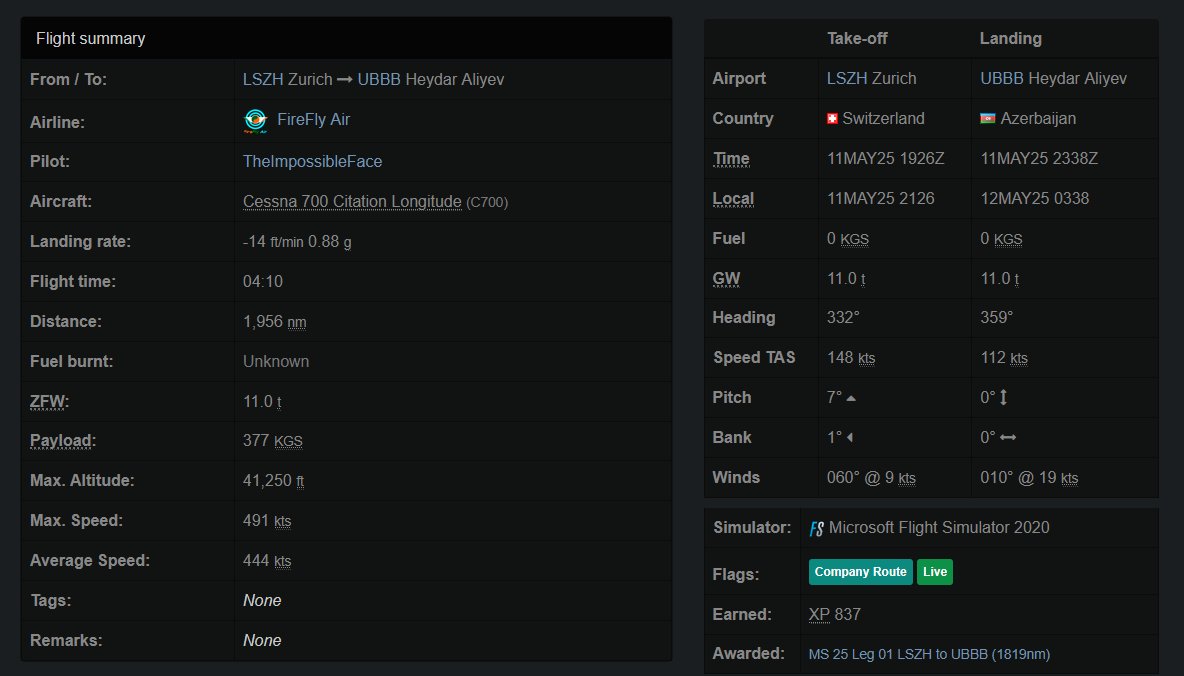The height and width of the screenshot is (676, 1184).
Task: Click the ZFW abbreviation label
Action: pyautogui.click(x=48, y=401)
